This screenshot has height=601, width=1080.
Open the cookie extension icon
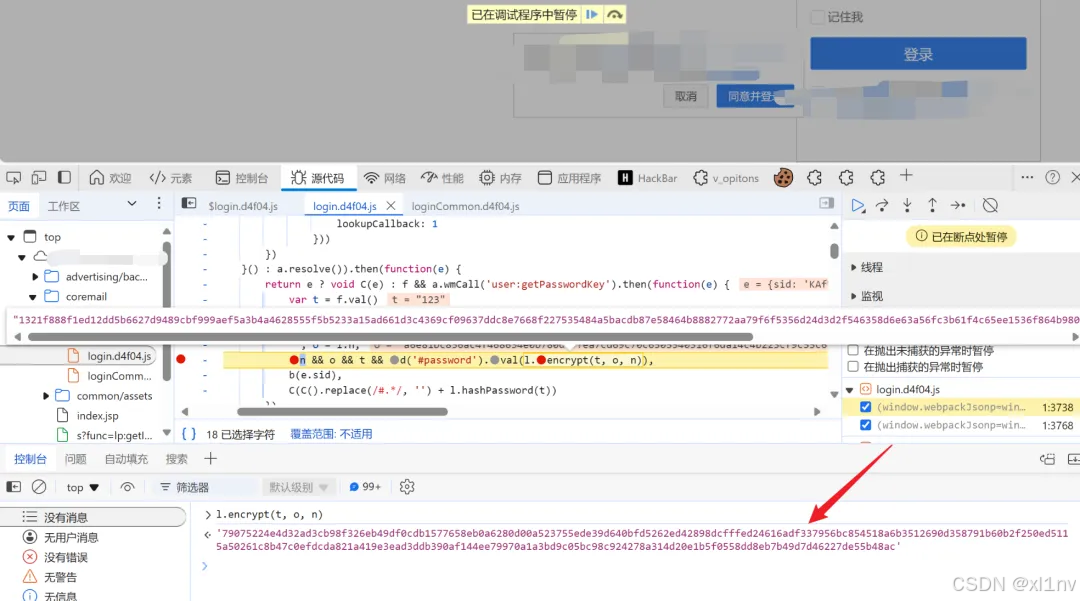[x=783, y=178]
